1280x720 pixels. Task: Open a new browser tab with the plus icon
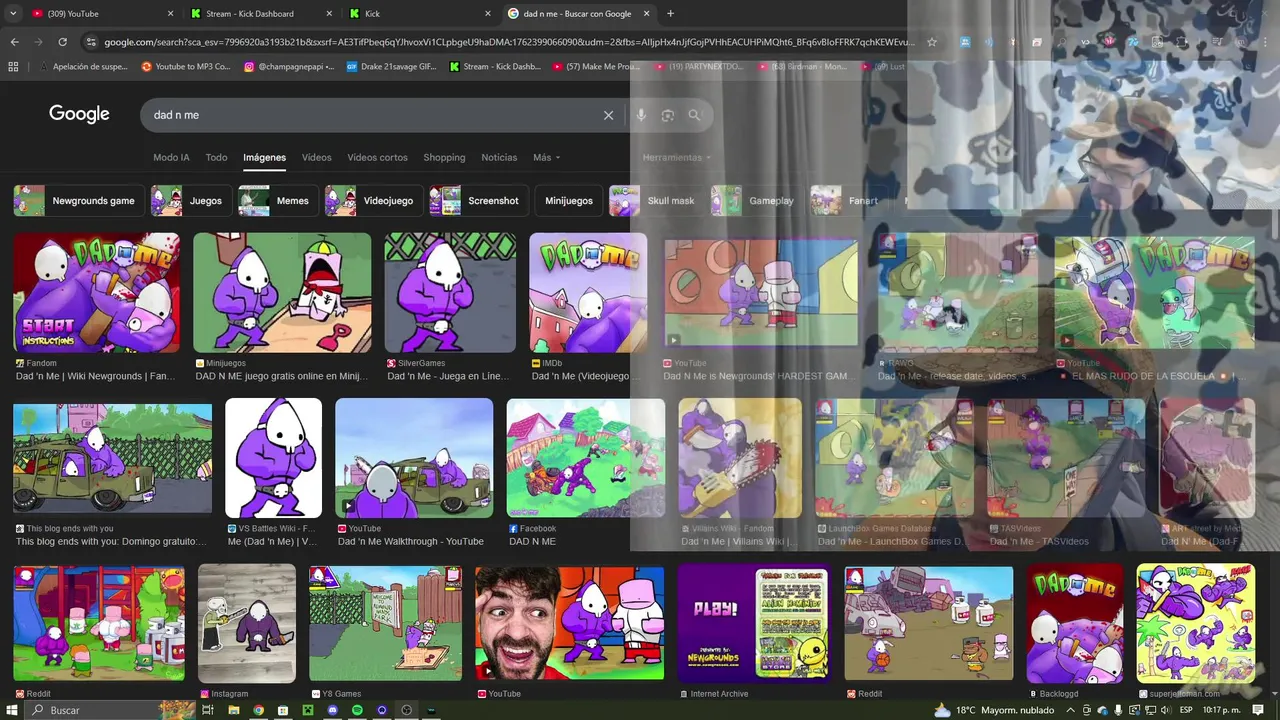point(670,14)
